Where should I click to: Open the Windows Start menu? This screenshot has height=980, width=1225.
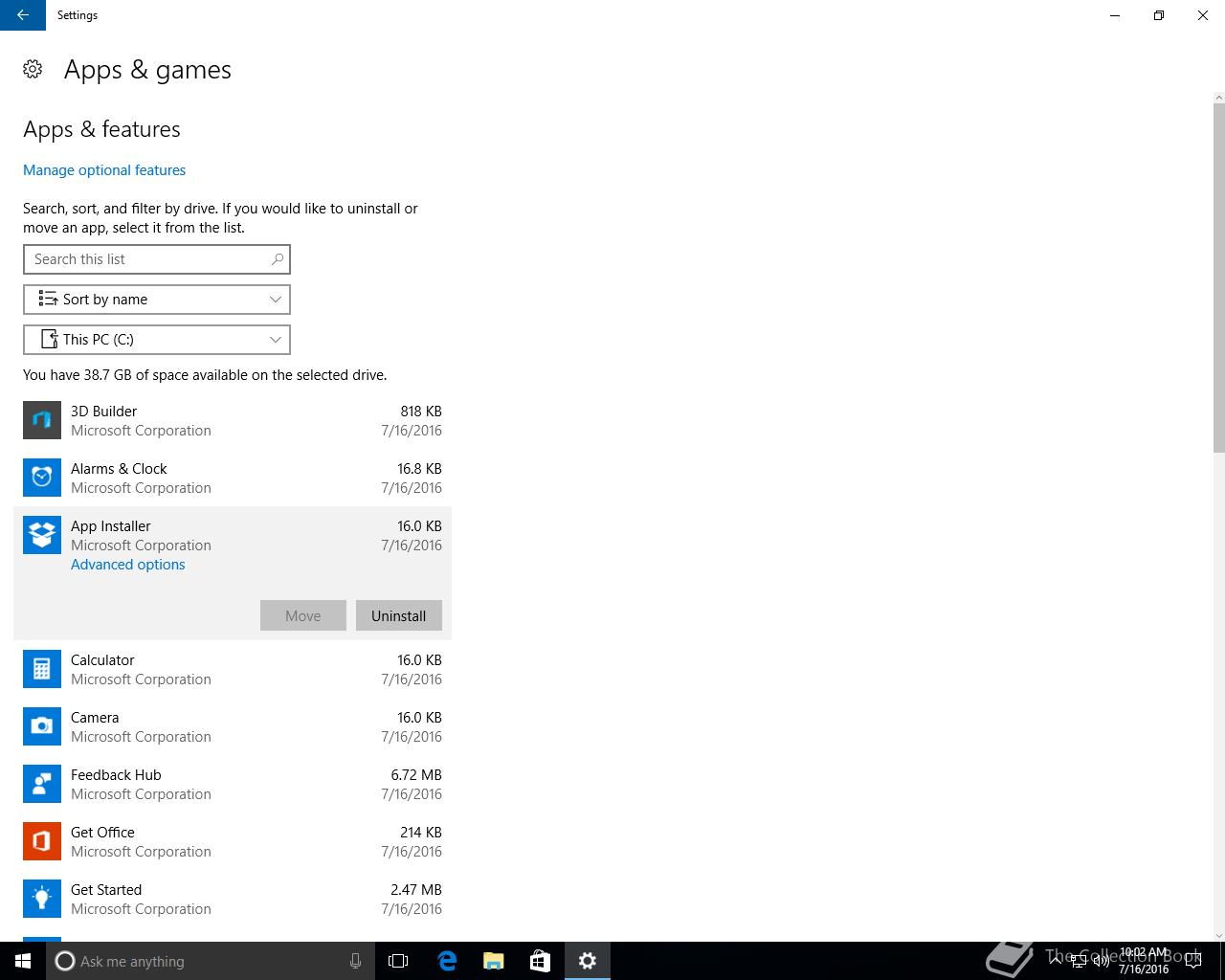pos(23,961)
